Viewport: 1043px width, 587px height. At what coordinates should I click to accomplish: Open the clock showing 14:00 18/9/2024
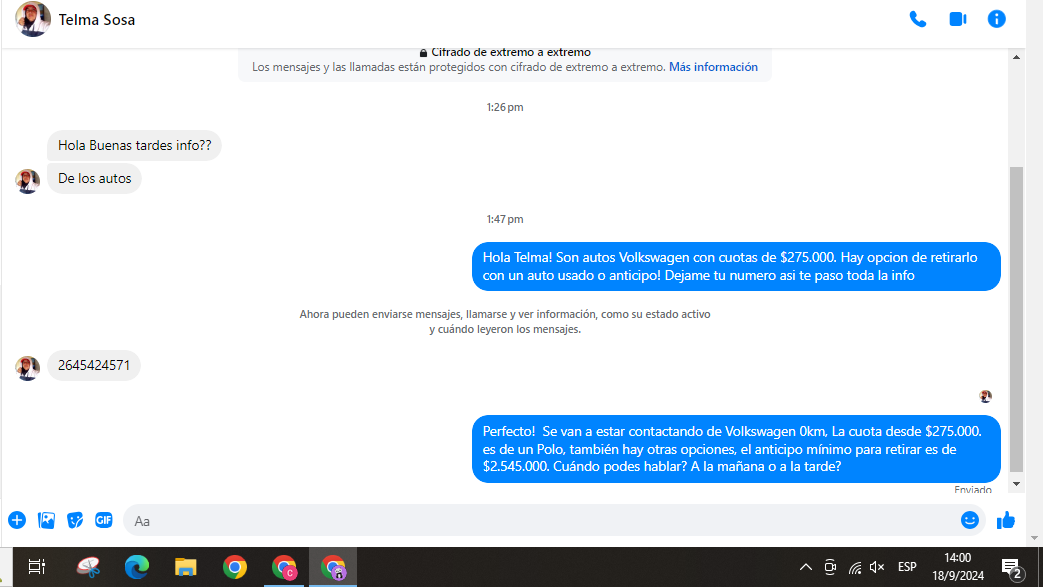click(958, 567)
